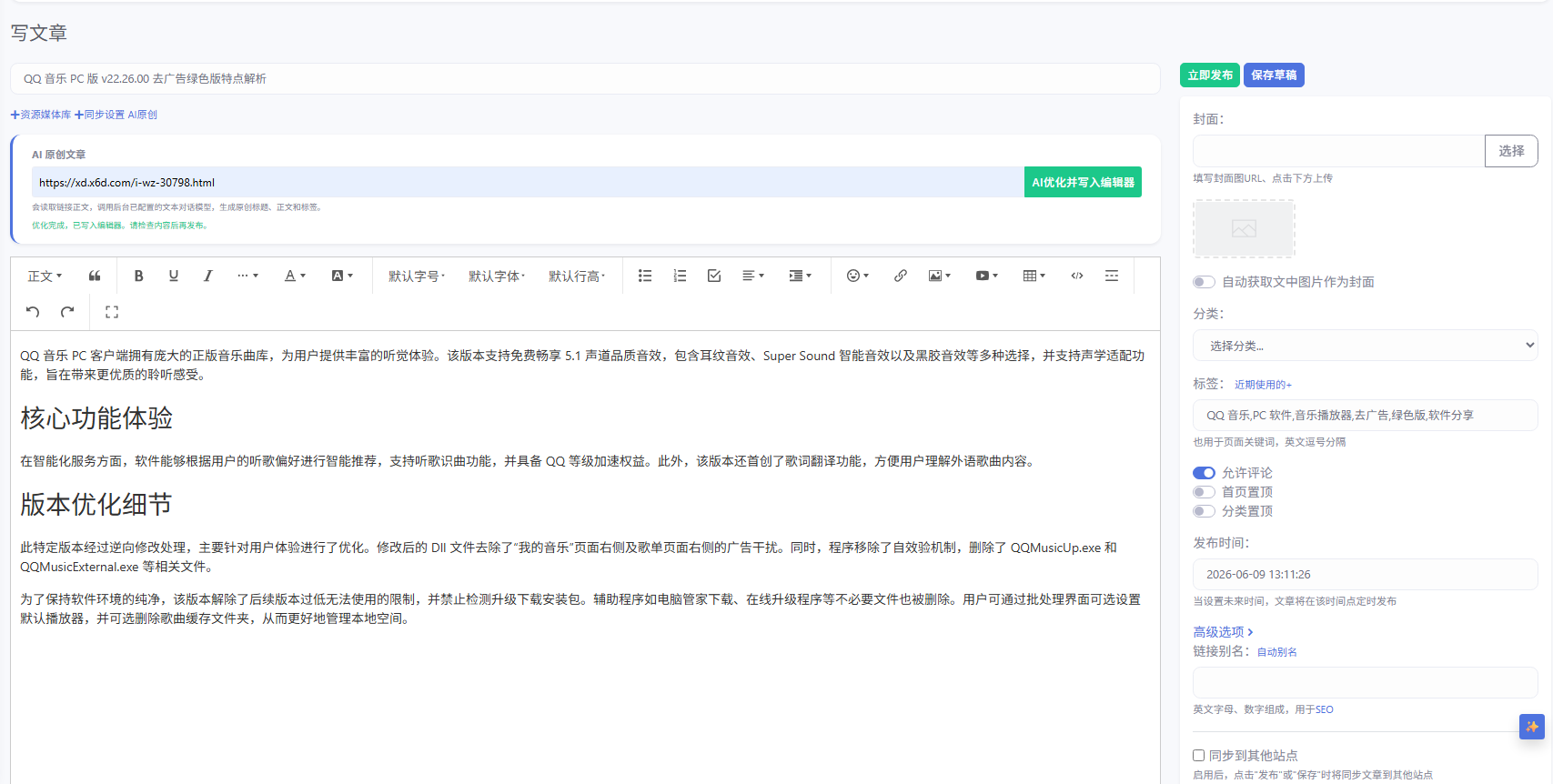Open the insert video dropdown

987,276
